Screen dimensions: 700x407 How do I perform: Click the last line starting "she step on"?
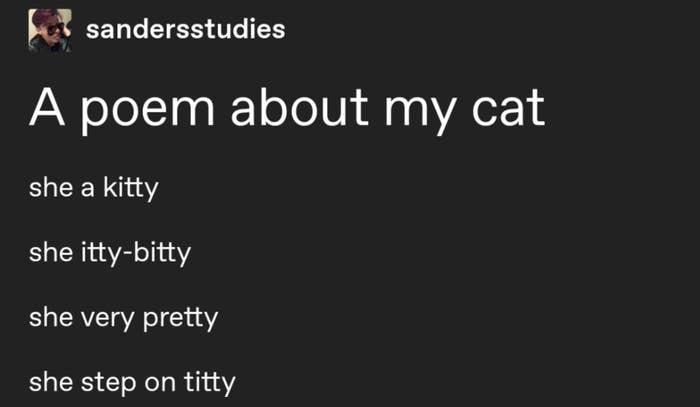point(132,383)
